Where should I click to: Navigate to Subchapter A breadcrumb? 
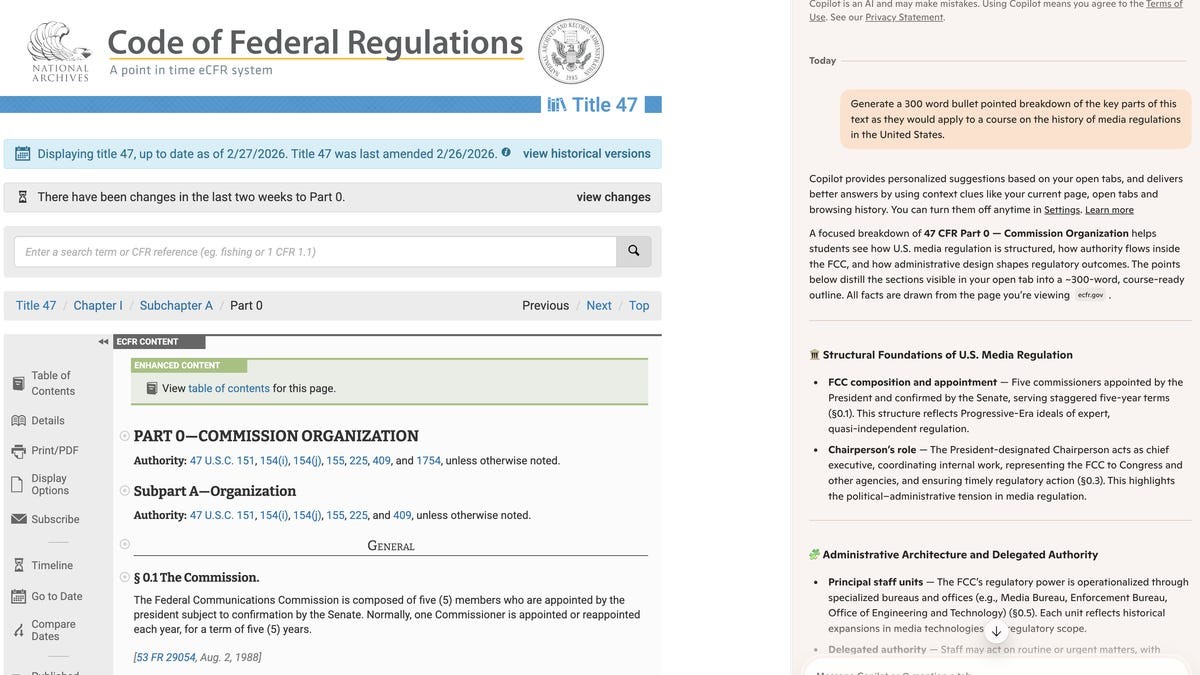point(176,306)
